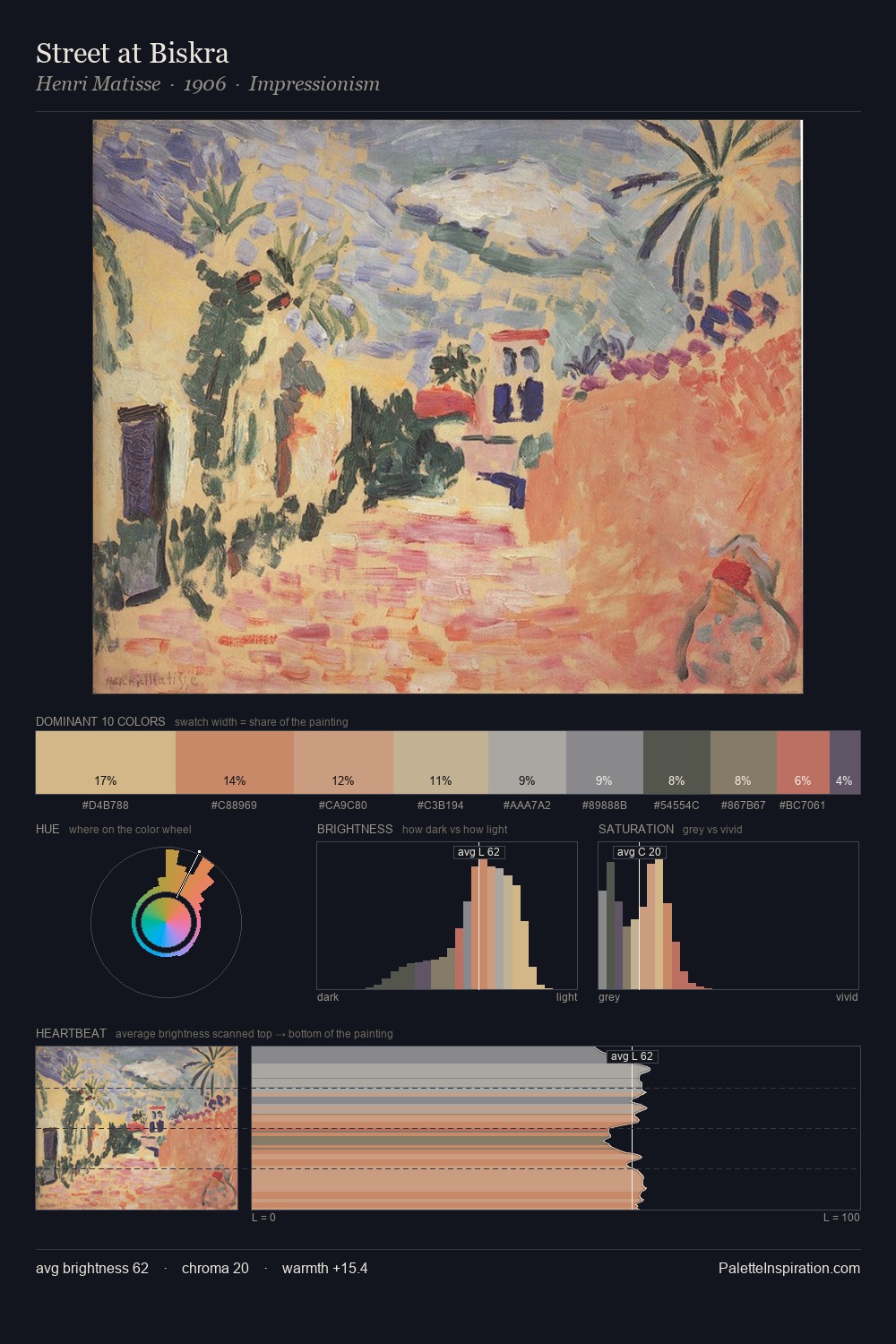This screenshot has width=896, height=1344.
Task: Click the brightness histogram chart
Action: tap(447, 916)
